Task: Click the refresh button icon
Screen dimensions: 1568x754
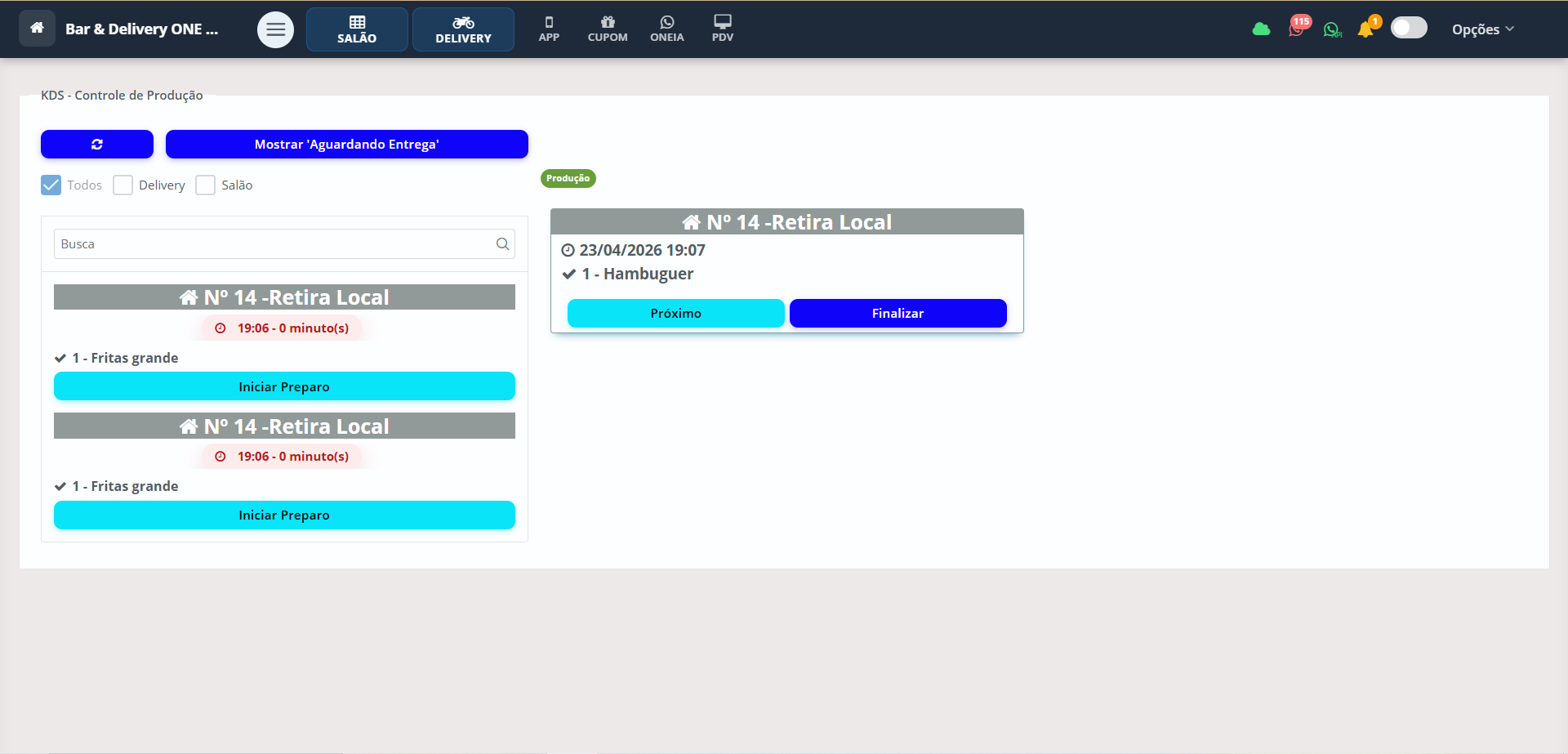Action: pyautogui.click(x=97, y=144)
